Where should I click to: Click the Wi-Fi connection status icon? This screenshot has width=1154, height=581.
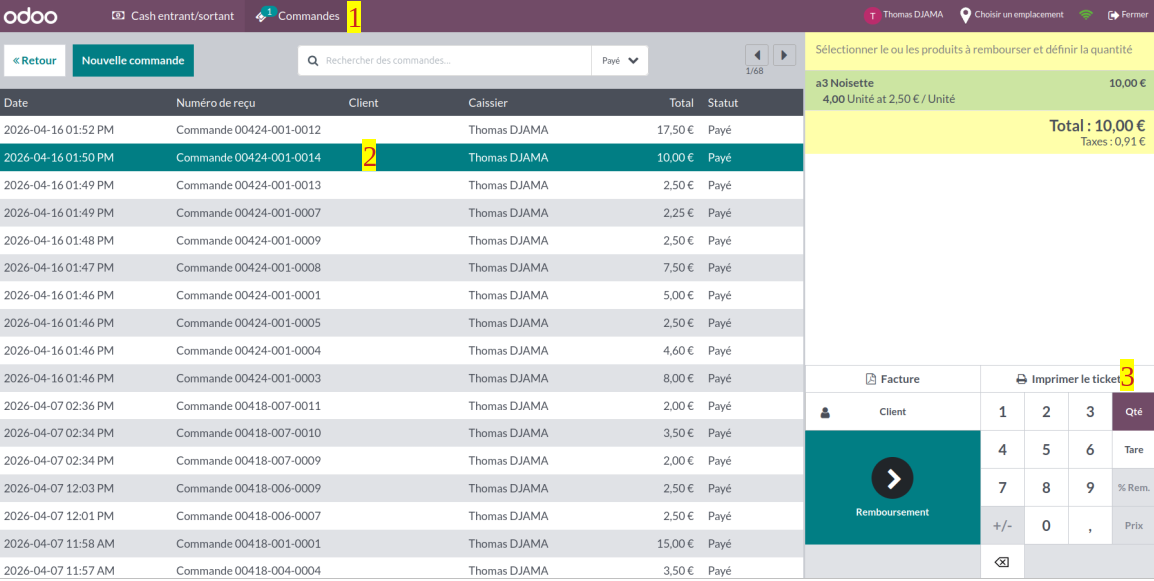[x=1085, y=15]
